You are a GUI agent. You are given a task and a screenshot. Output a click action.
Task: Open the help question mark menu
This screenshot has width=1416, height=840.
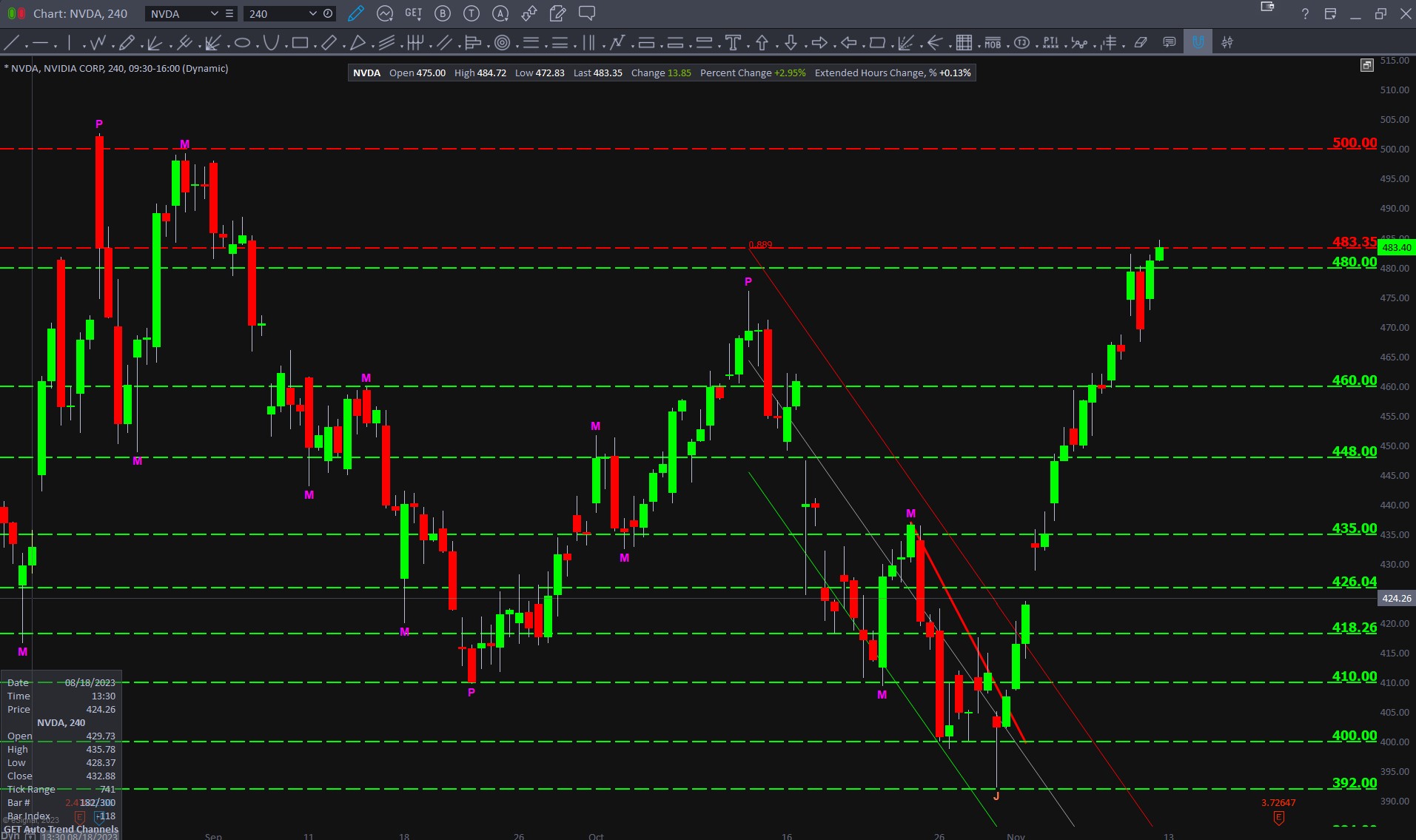click(1305, 13)
